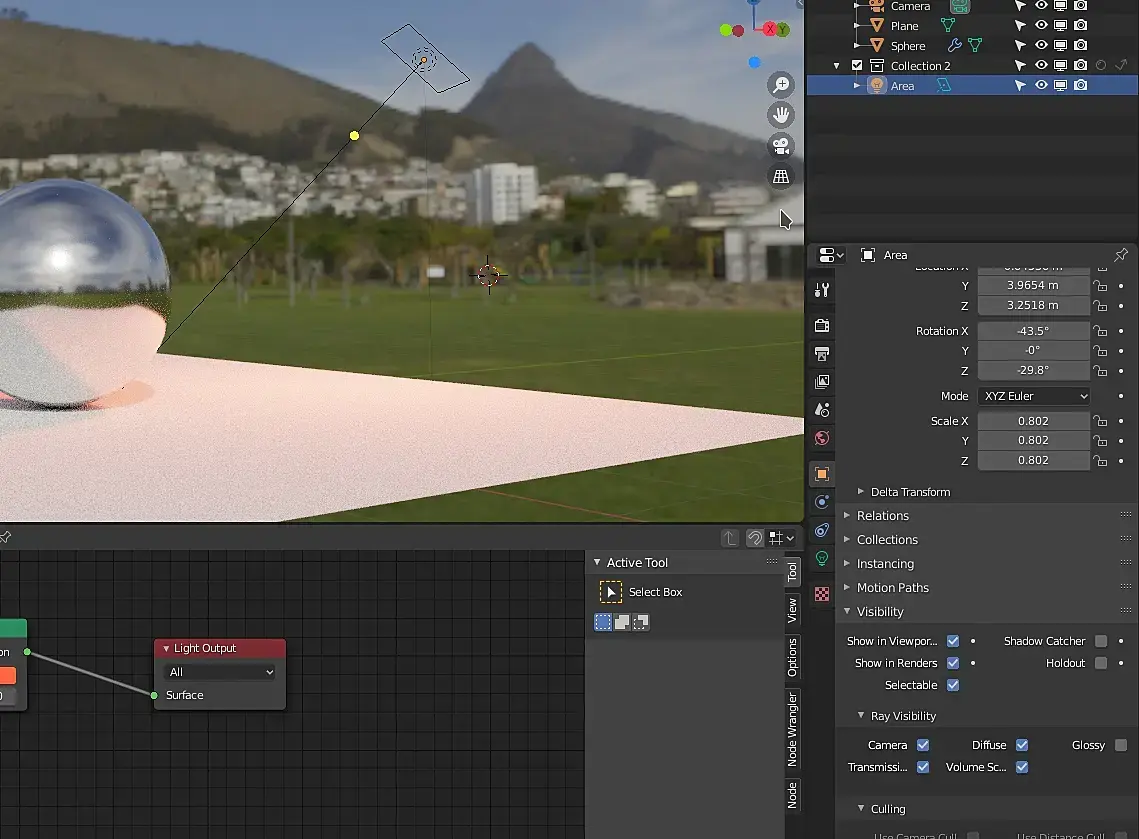Toggle the camera view icon
1139x839 pixels.
(x=781, y=146)
